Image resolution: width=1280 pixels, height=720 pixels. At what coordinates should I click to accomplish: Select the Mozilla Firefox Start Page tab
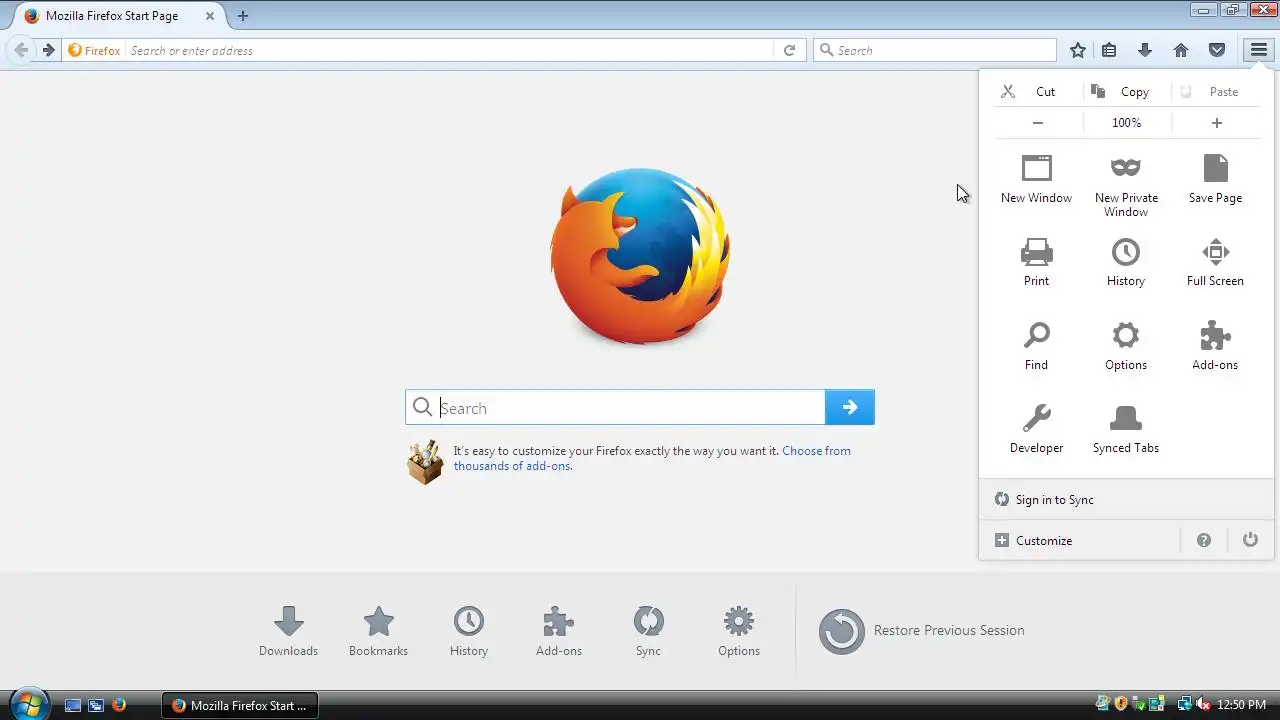coord(111,16)
